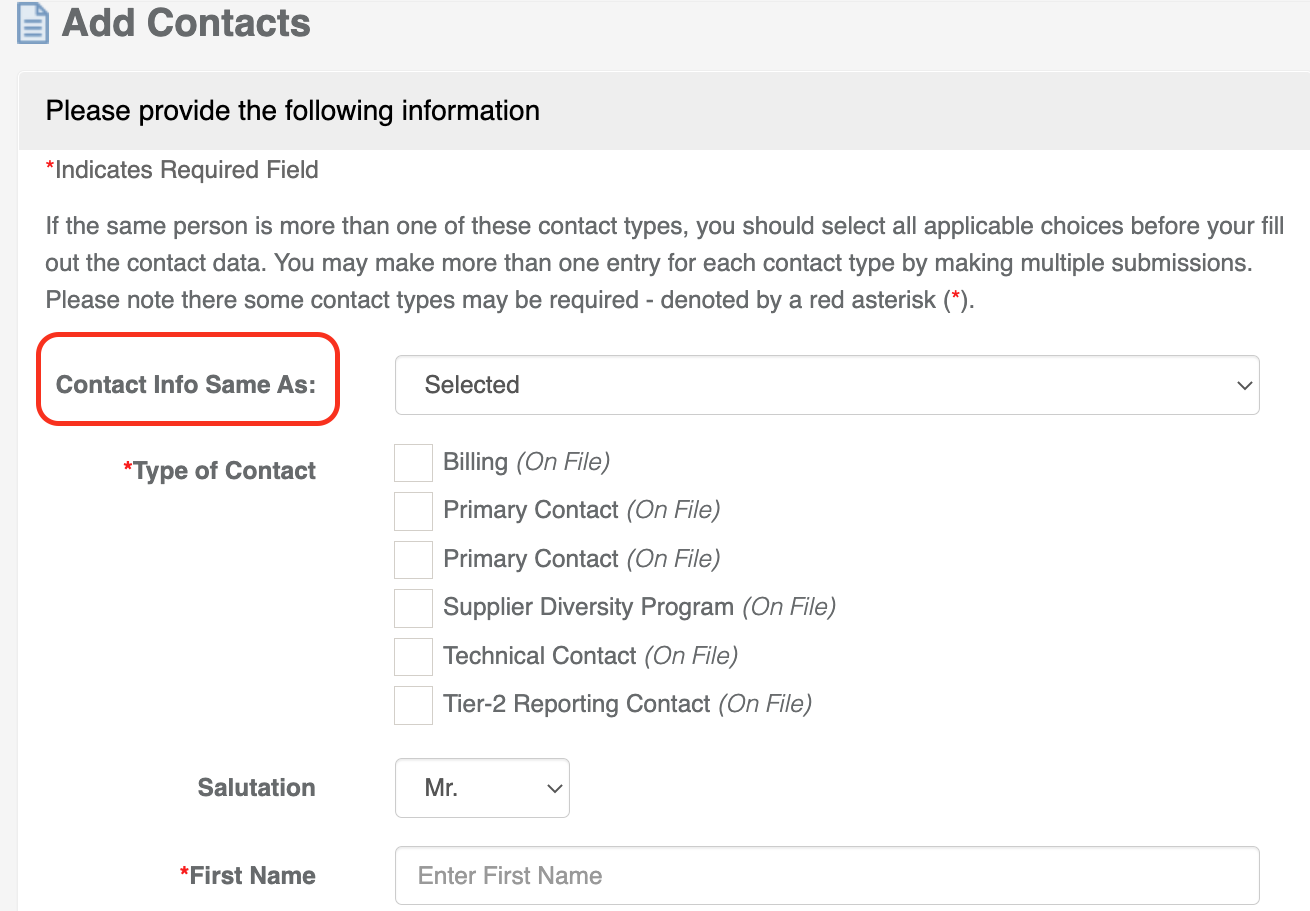Click the First Name field label
Screen dimensions: 1310x911
252,876
